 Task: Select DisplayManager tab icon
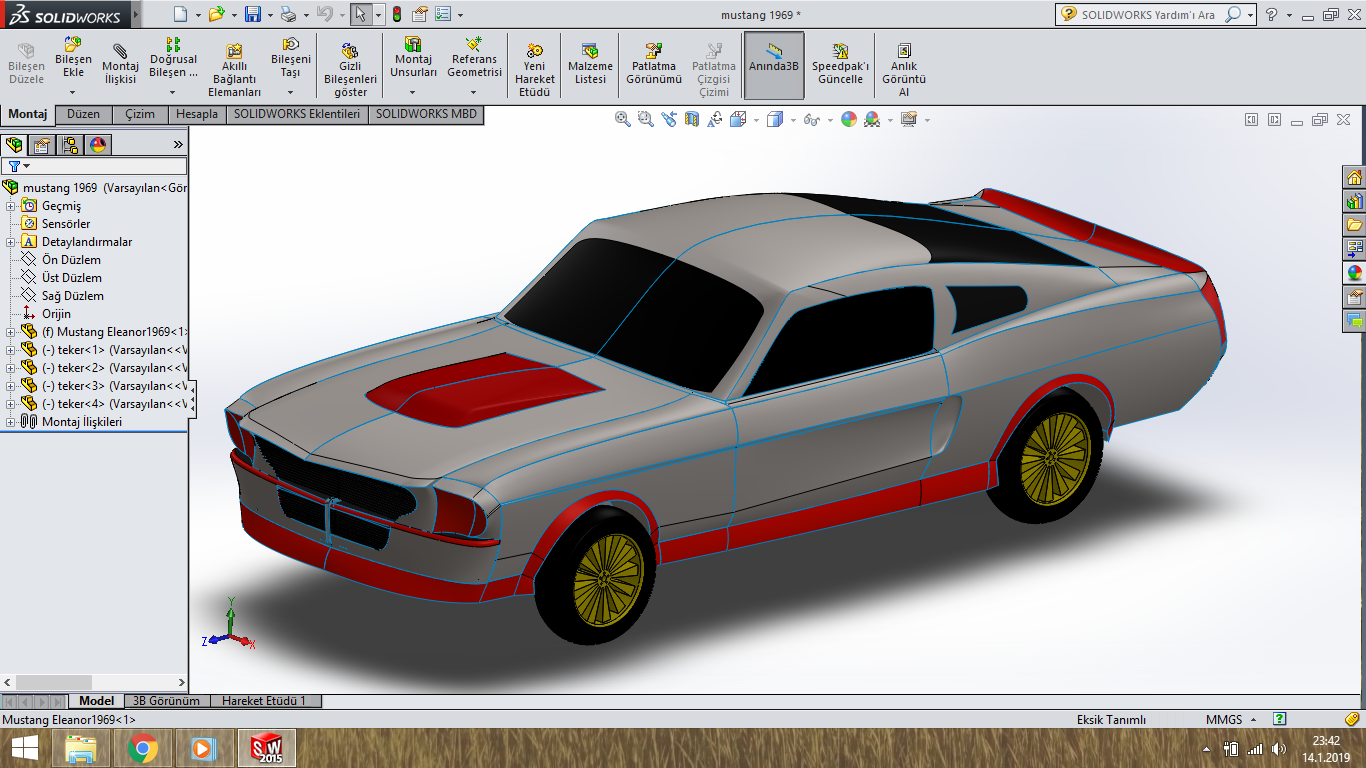point(97,145)
